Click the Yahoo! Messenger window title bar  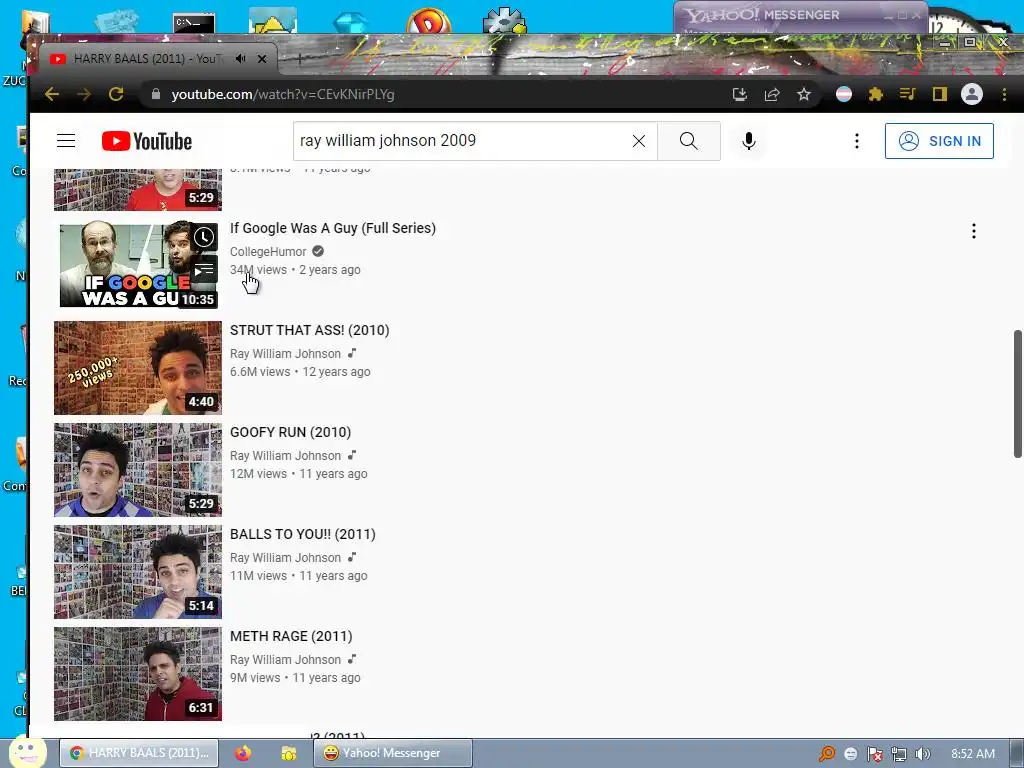coord(801,16)
